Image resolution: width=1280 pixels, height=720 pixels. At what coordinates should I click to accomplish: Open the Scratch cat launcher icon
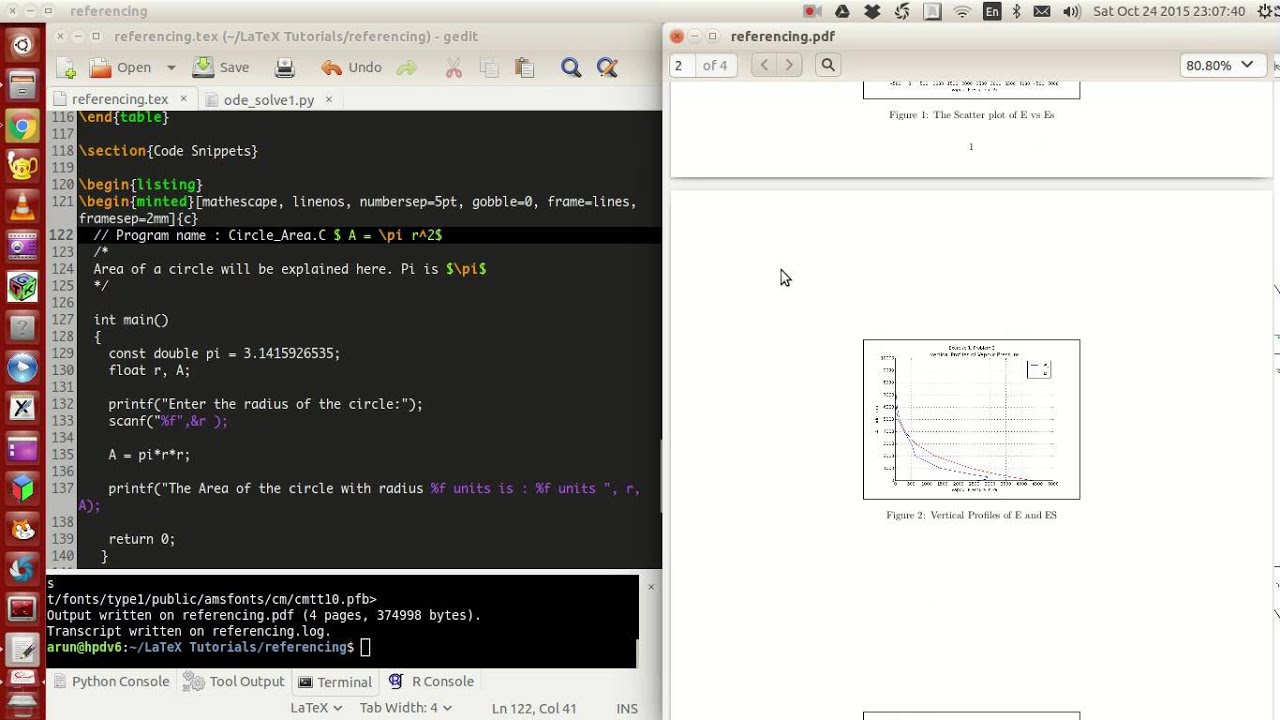coord(22,529)
